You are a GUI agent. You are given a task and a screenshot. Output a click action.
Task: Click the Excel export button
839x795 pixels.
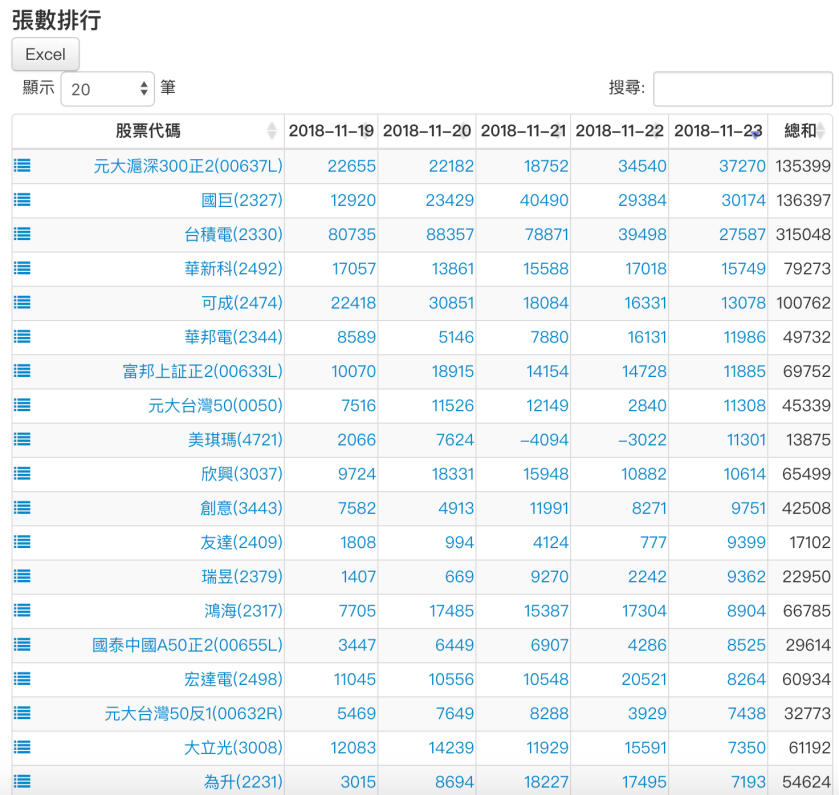[x=45, y=54]
